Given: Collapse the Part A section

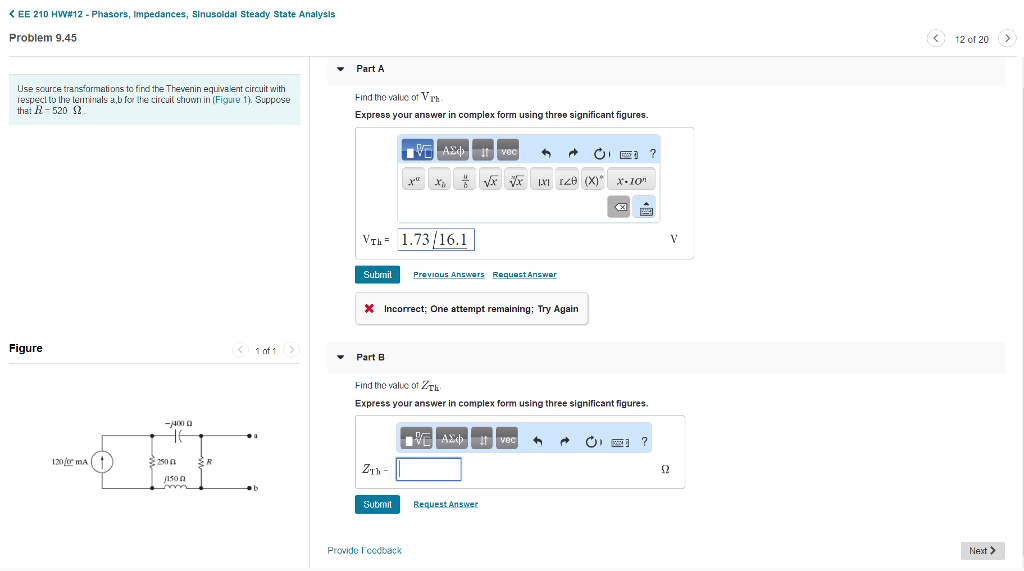Looking at the screenshot, I should 341,69.
